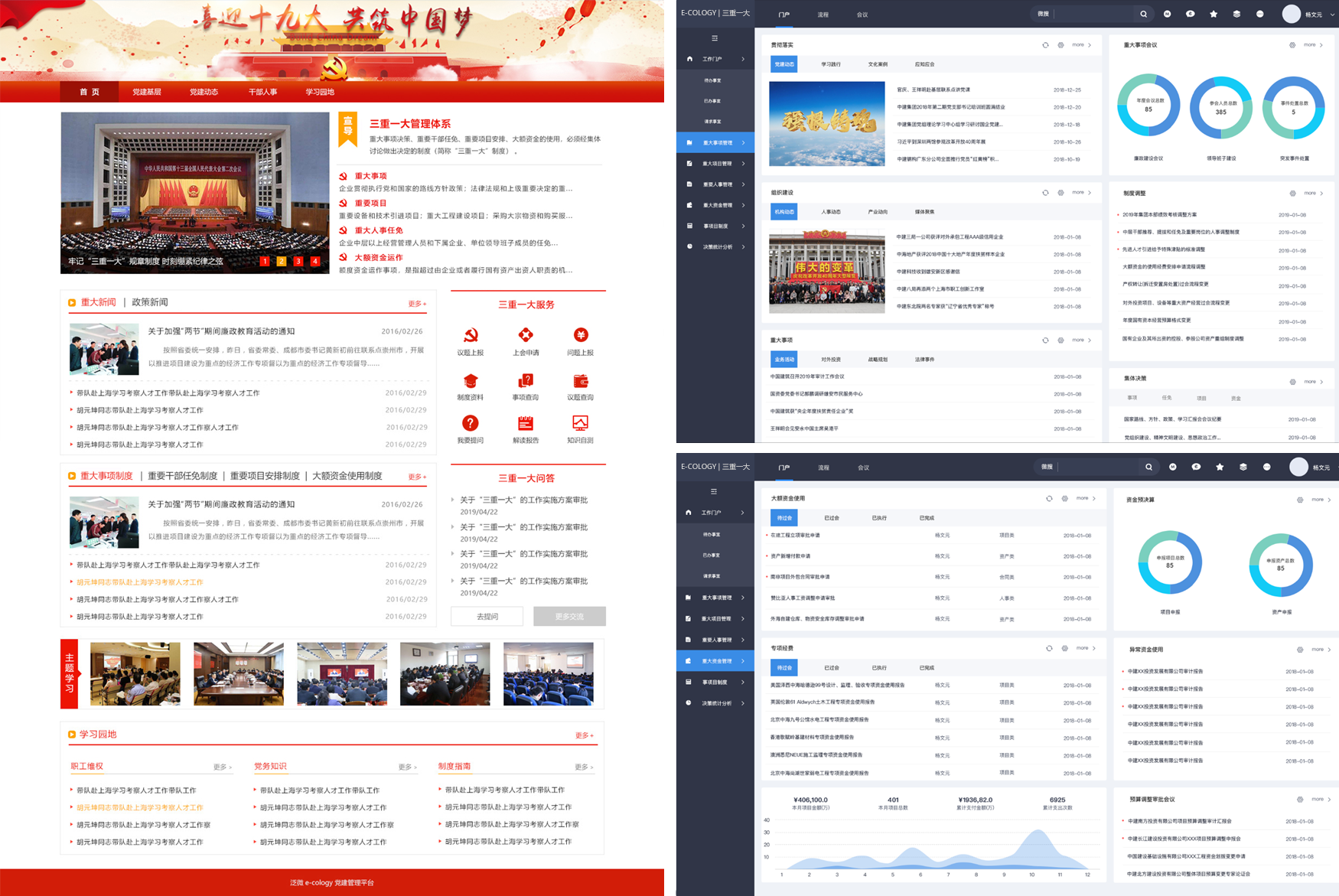Refresh the 贯彻落实 panel
This screenshot has height=896, width=1339.
tap(1045, 45)
